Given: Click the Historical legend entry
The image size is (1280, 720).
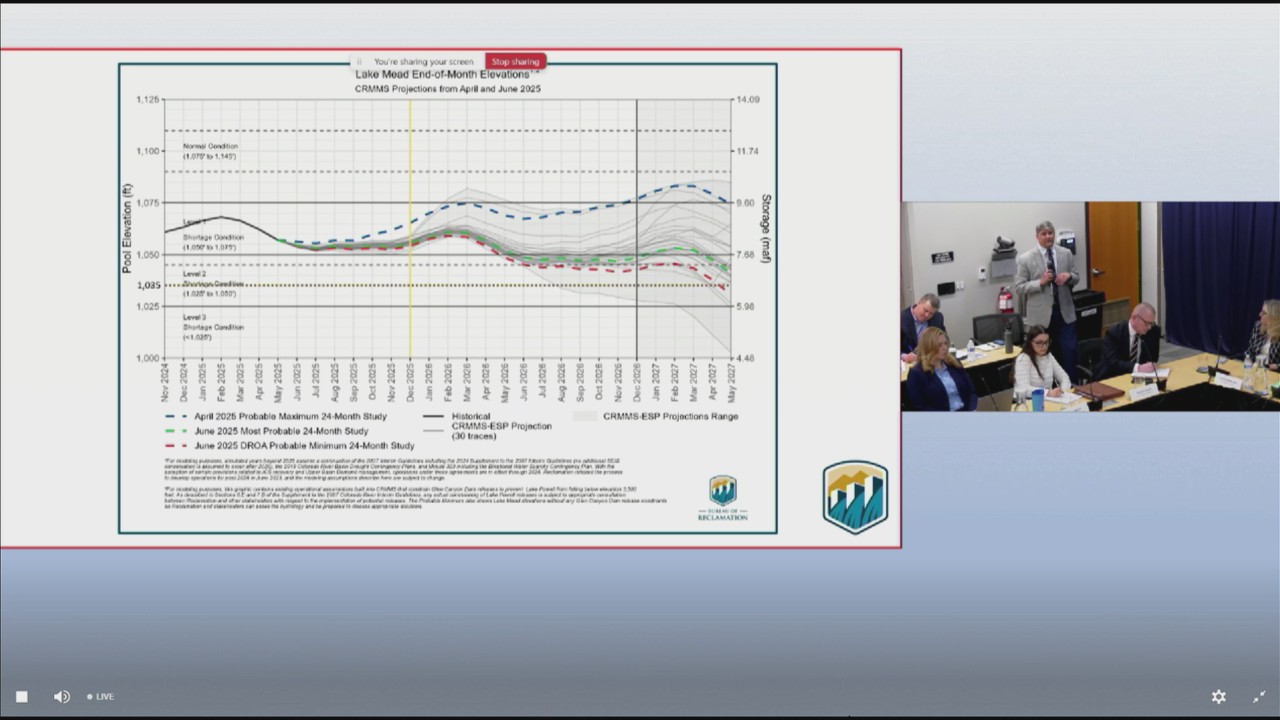Looking at the screenshot, I should 470,417.
